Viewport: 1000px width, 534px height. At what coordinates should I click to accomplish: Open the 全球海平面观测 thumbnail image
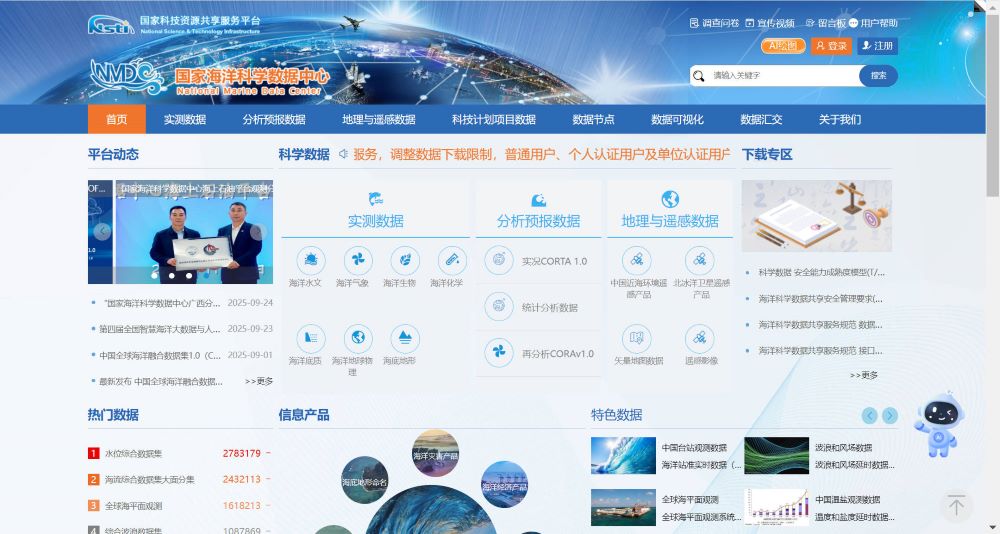[x=623, y=507]
